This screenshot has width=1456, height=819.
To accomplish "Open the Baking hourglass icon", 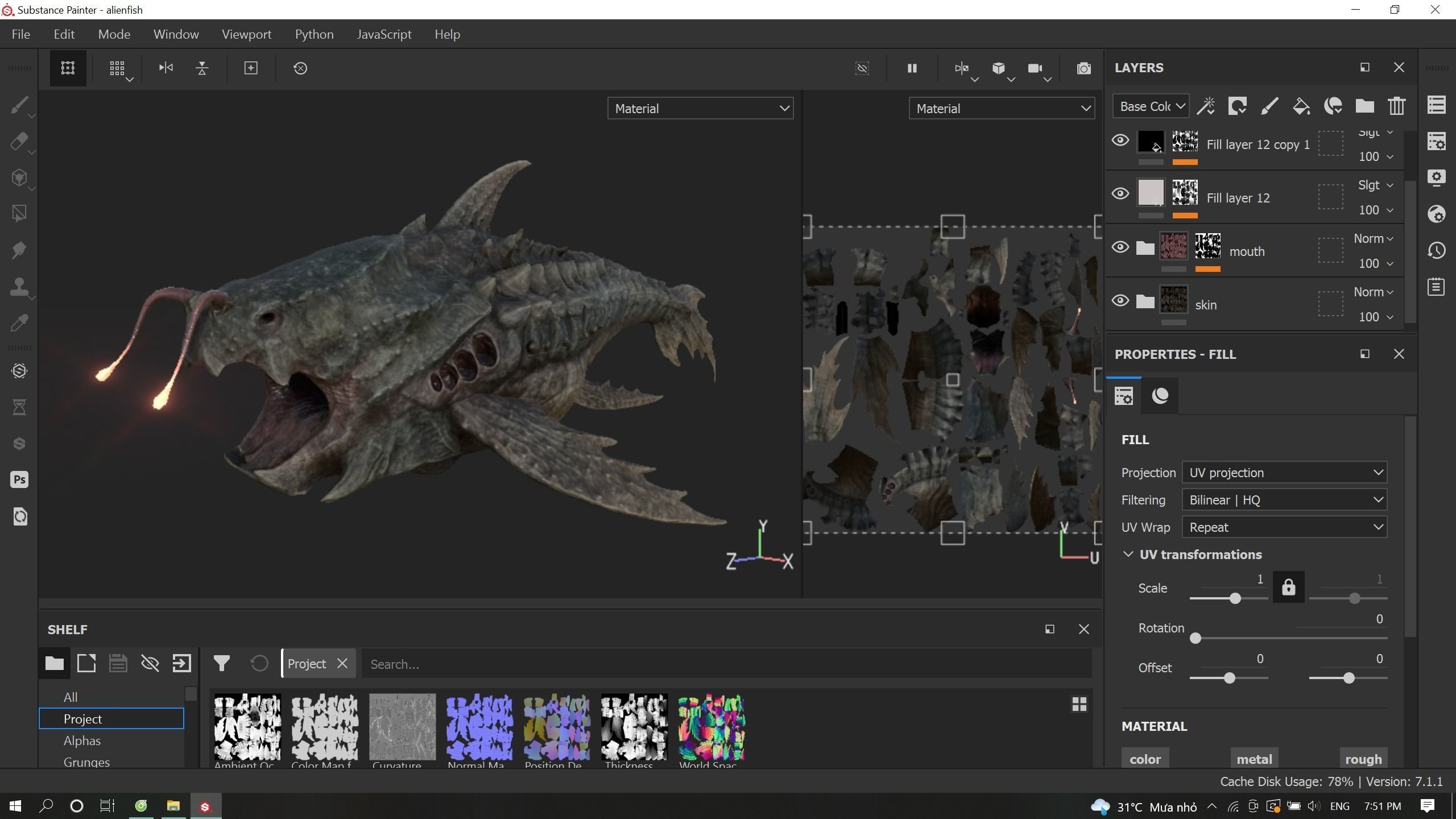I will tap(19, 407).
